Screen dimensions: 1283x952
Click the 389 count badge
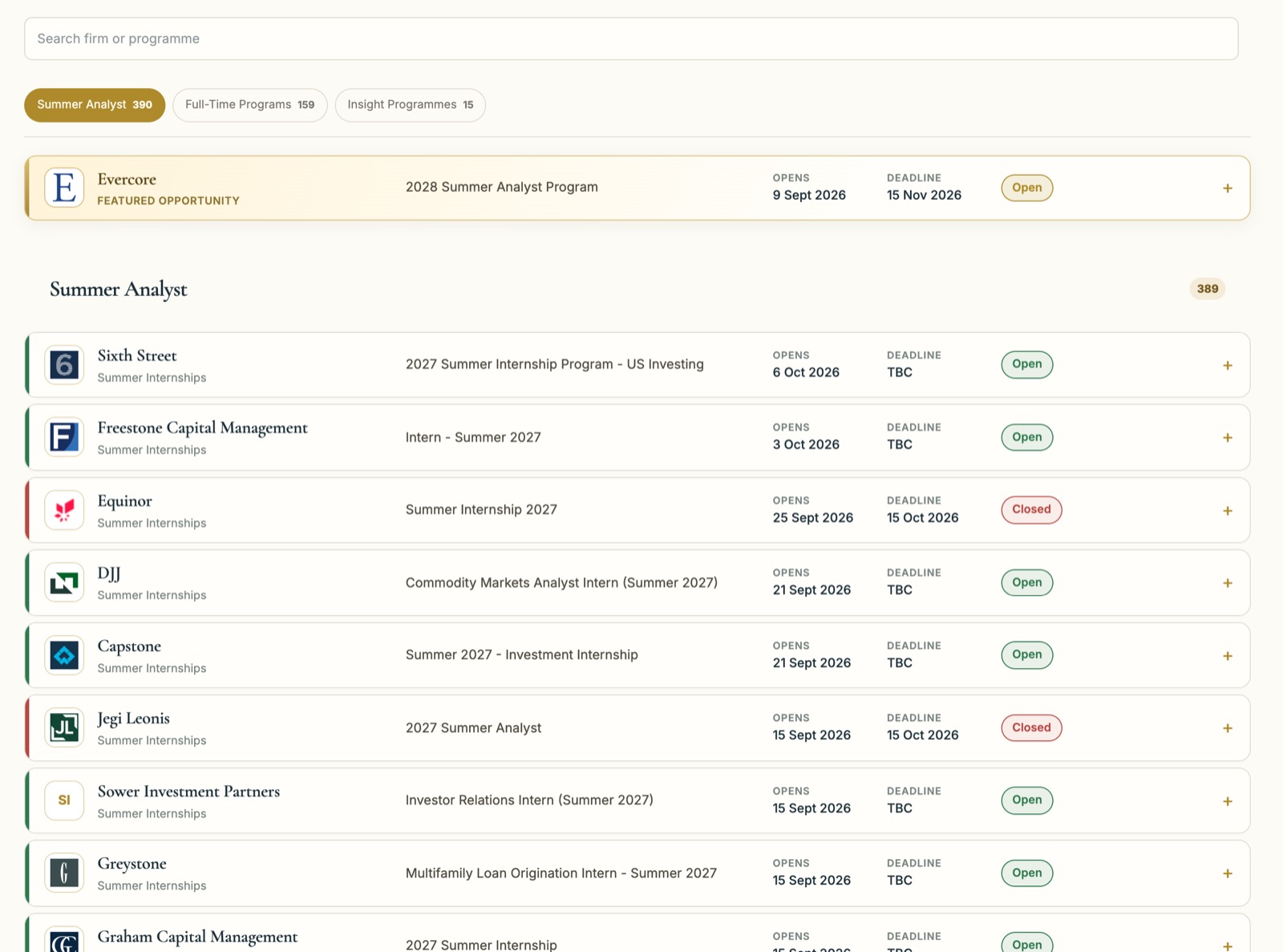pos(1208,289)
